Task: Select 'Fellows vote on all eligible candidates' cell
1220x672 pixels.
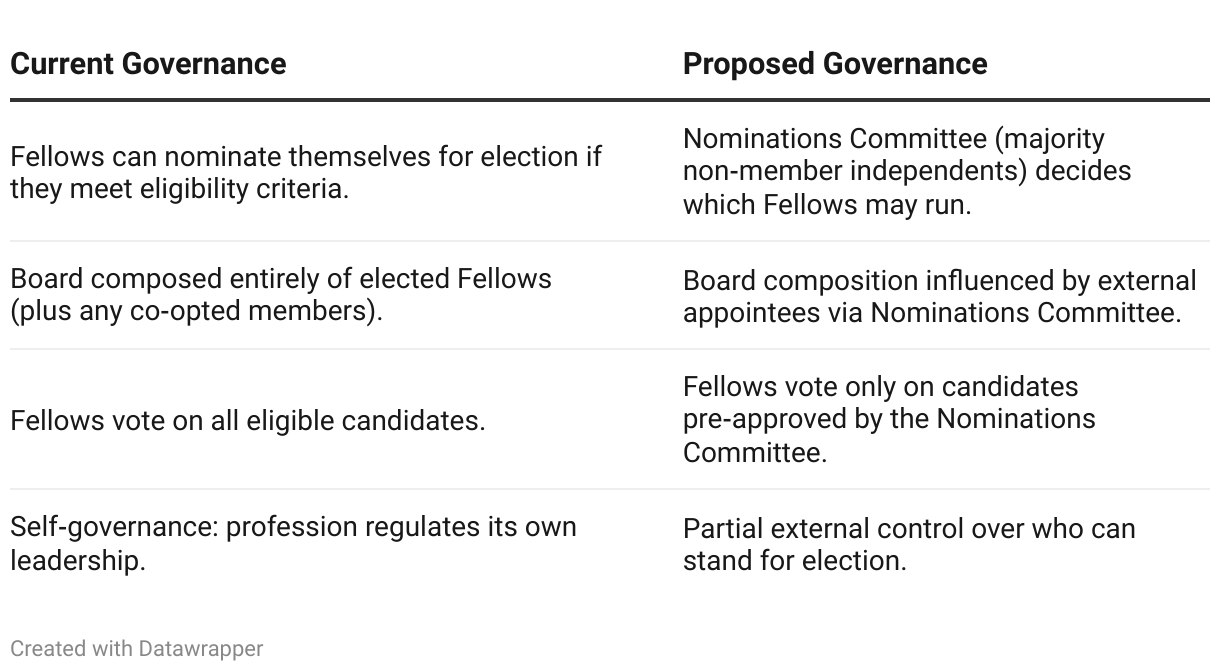Action: [247, 420]
